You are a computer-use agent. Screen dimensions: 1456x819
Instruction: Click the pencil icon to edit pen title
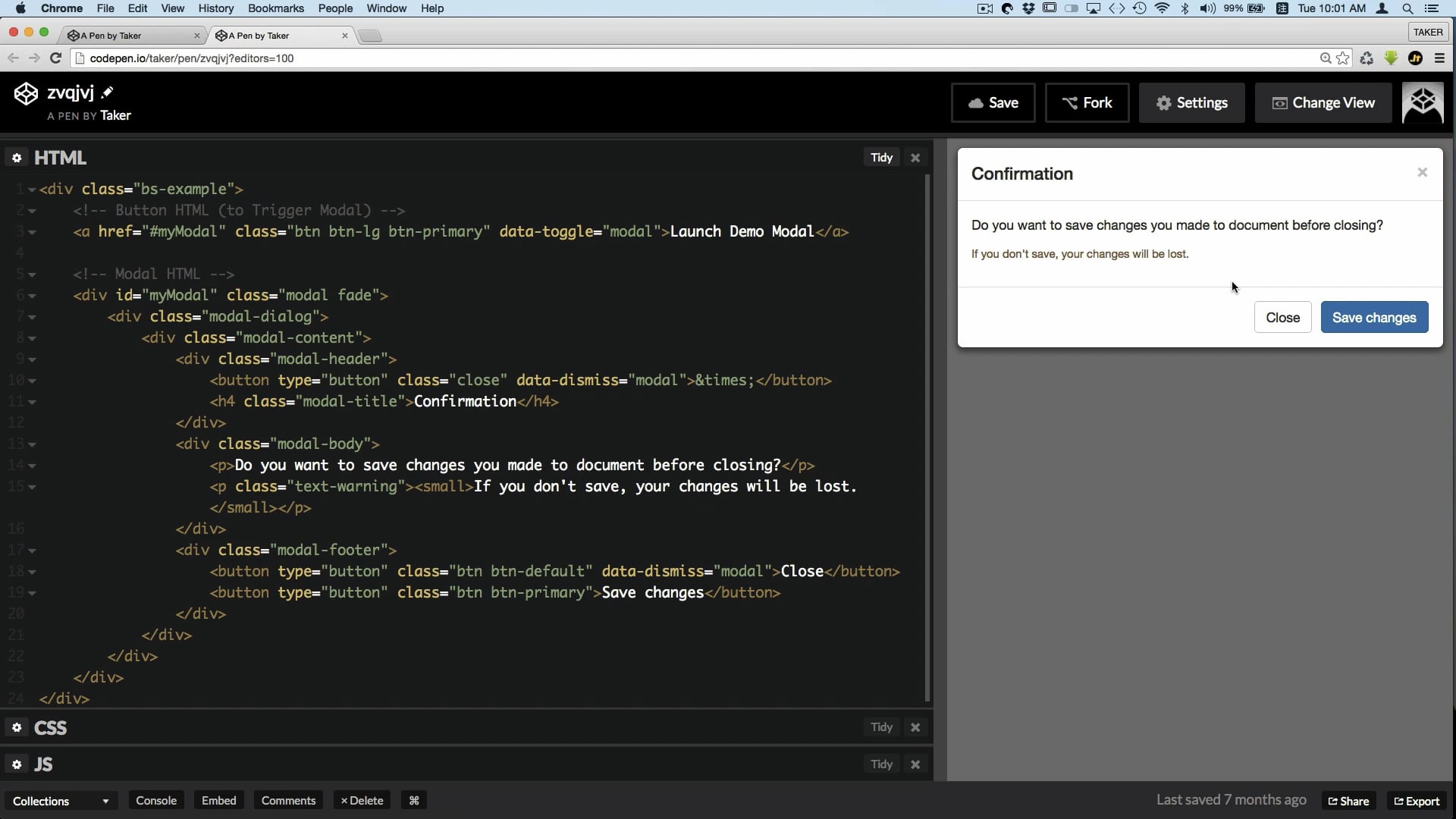[107, 93]
